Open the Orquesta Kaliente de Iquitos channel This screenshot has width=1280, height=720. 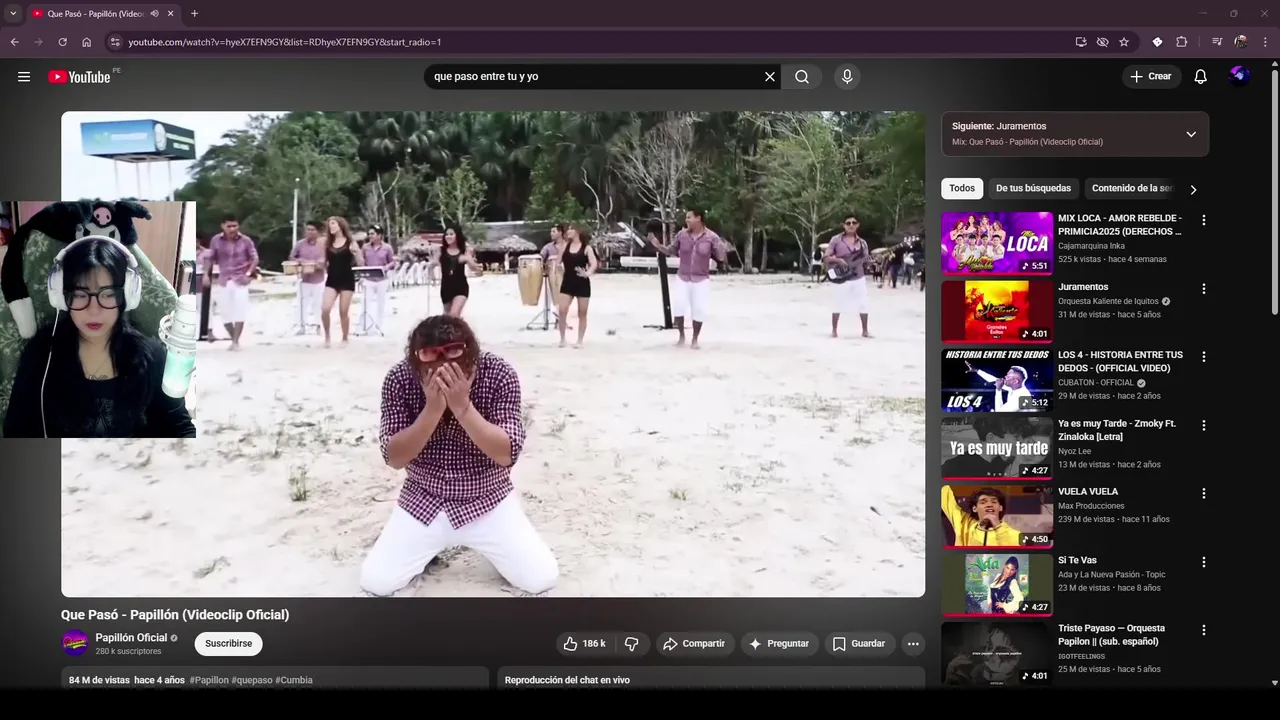click(x=1108, y=301)
